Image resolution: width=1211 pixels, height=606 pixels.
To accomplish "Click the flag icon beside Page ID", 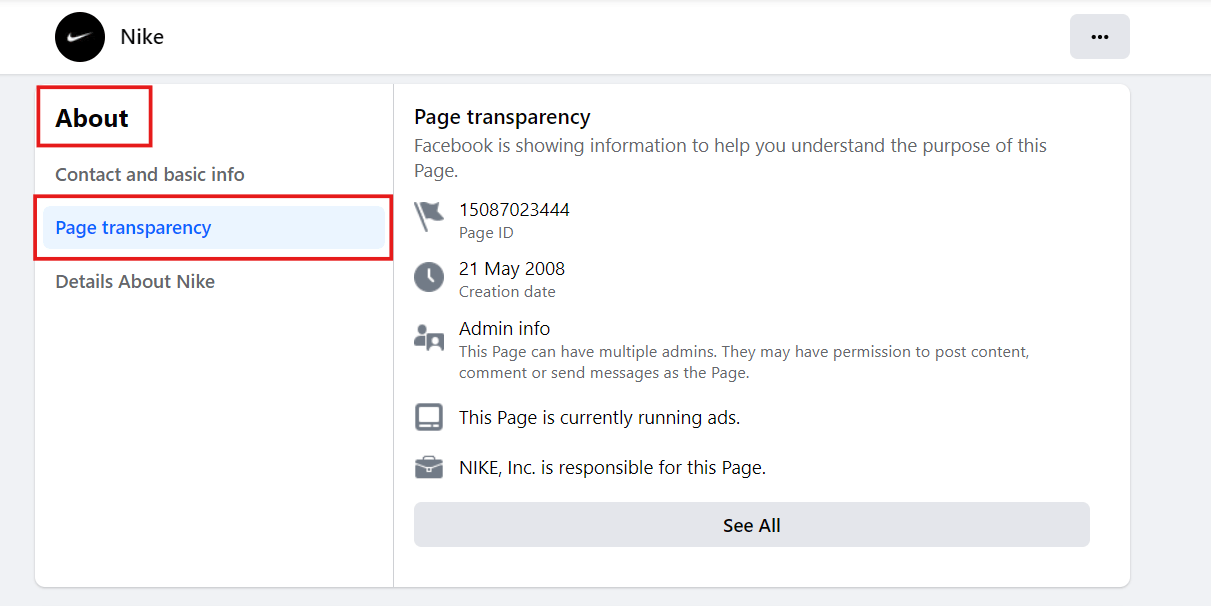I will (429, 217).
